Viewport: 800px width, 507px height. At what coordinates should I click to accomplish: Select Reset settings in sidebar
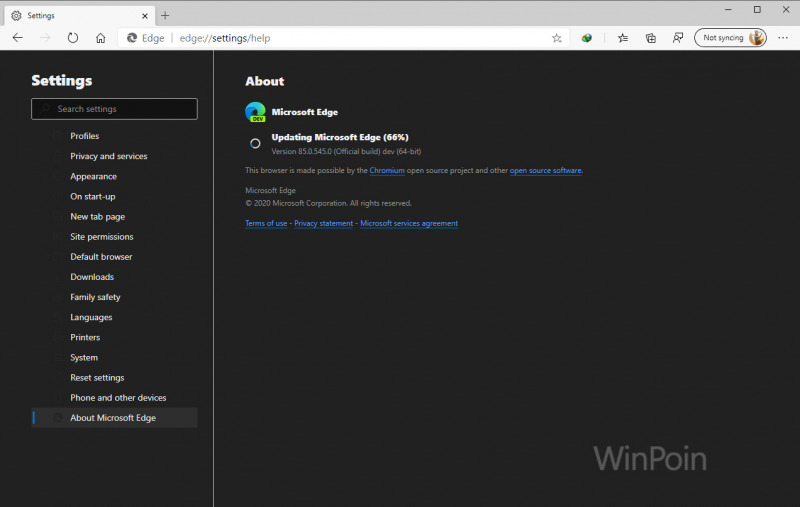[x=97, y=377]
